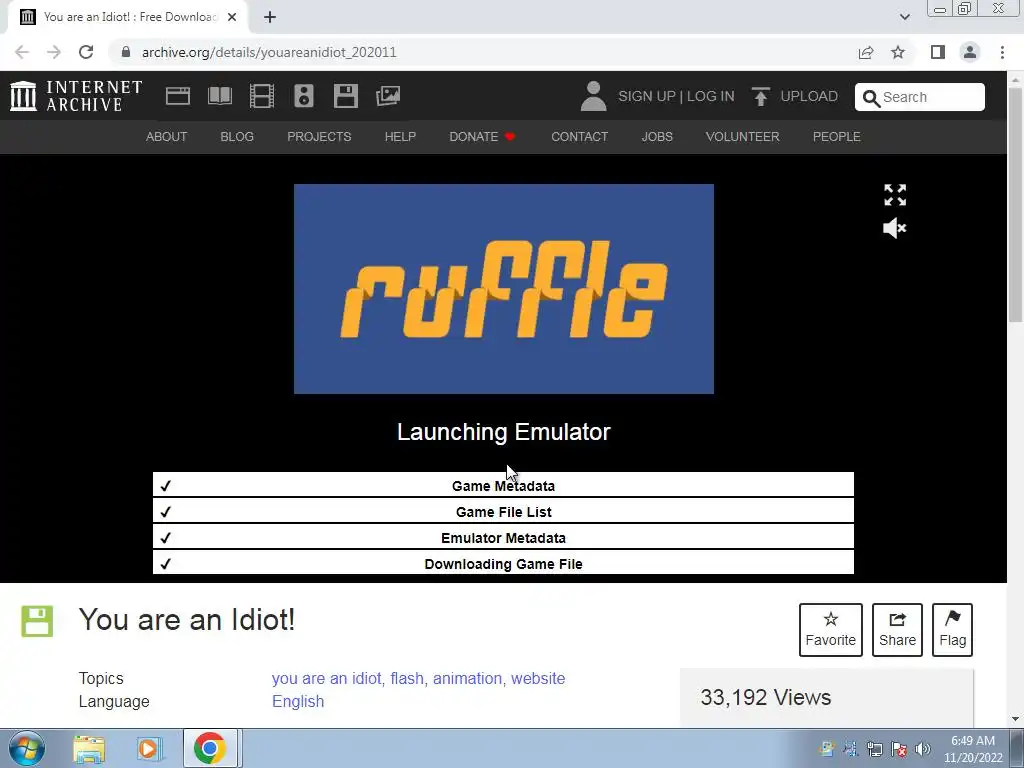
Task: Bookmark this tab with star icon
Action: pos(898,52)
